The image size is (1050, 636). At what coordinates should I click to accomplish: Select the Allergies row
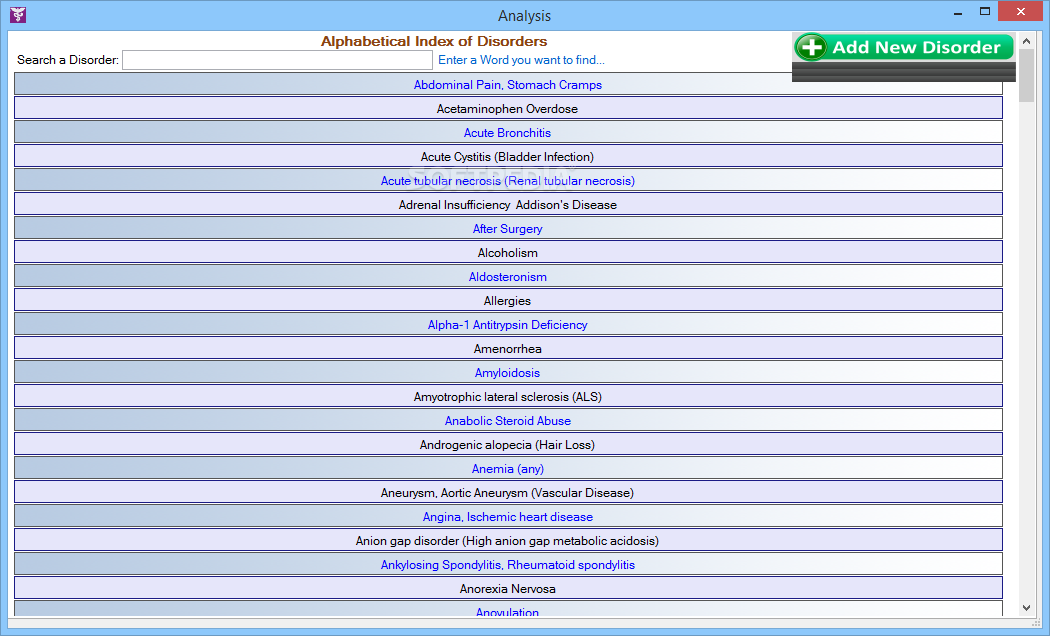tap(508, 301)
